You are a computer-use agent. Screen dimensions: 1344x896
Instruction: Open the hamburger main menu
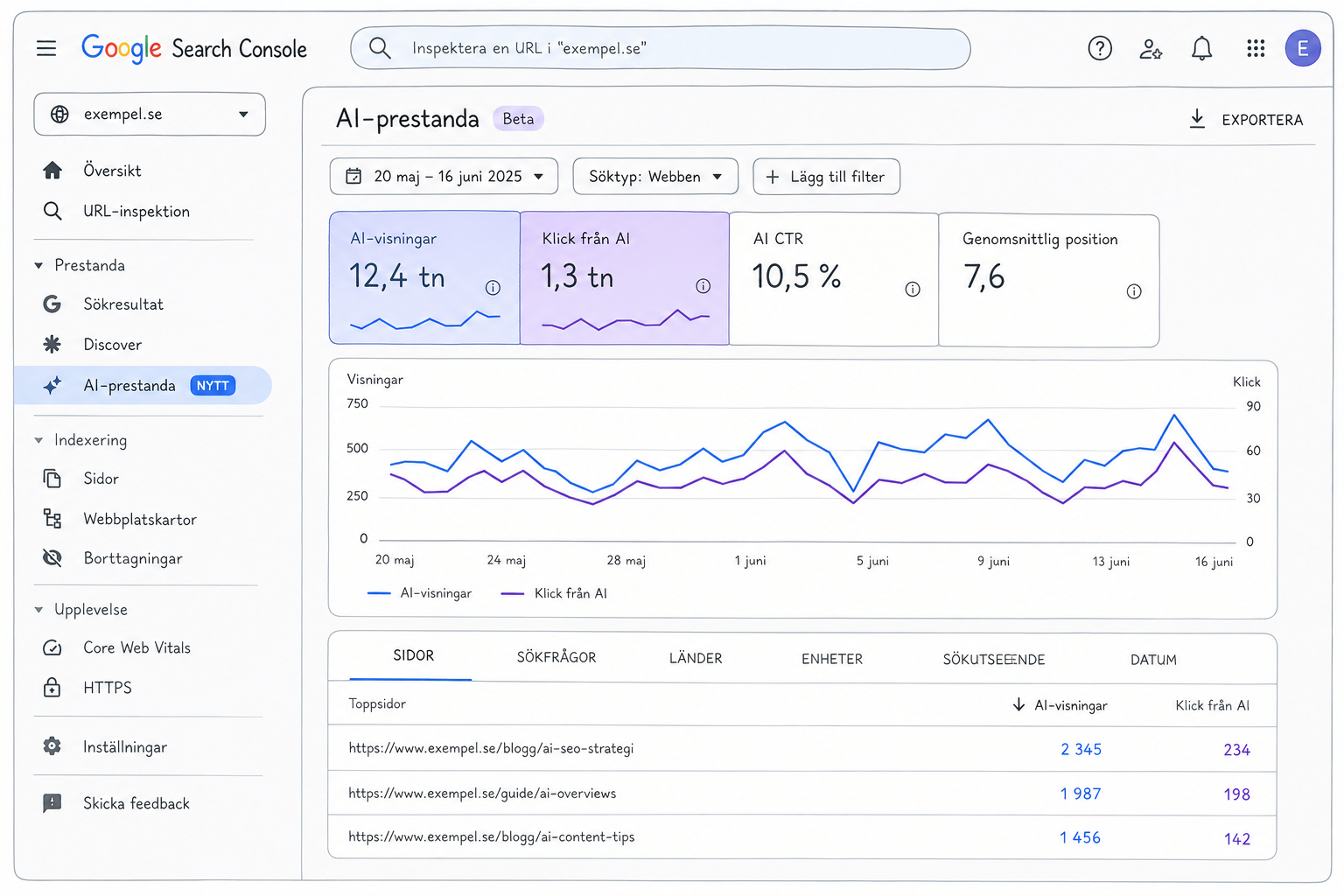tap(46, 48)
